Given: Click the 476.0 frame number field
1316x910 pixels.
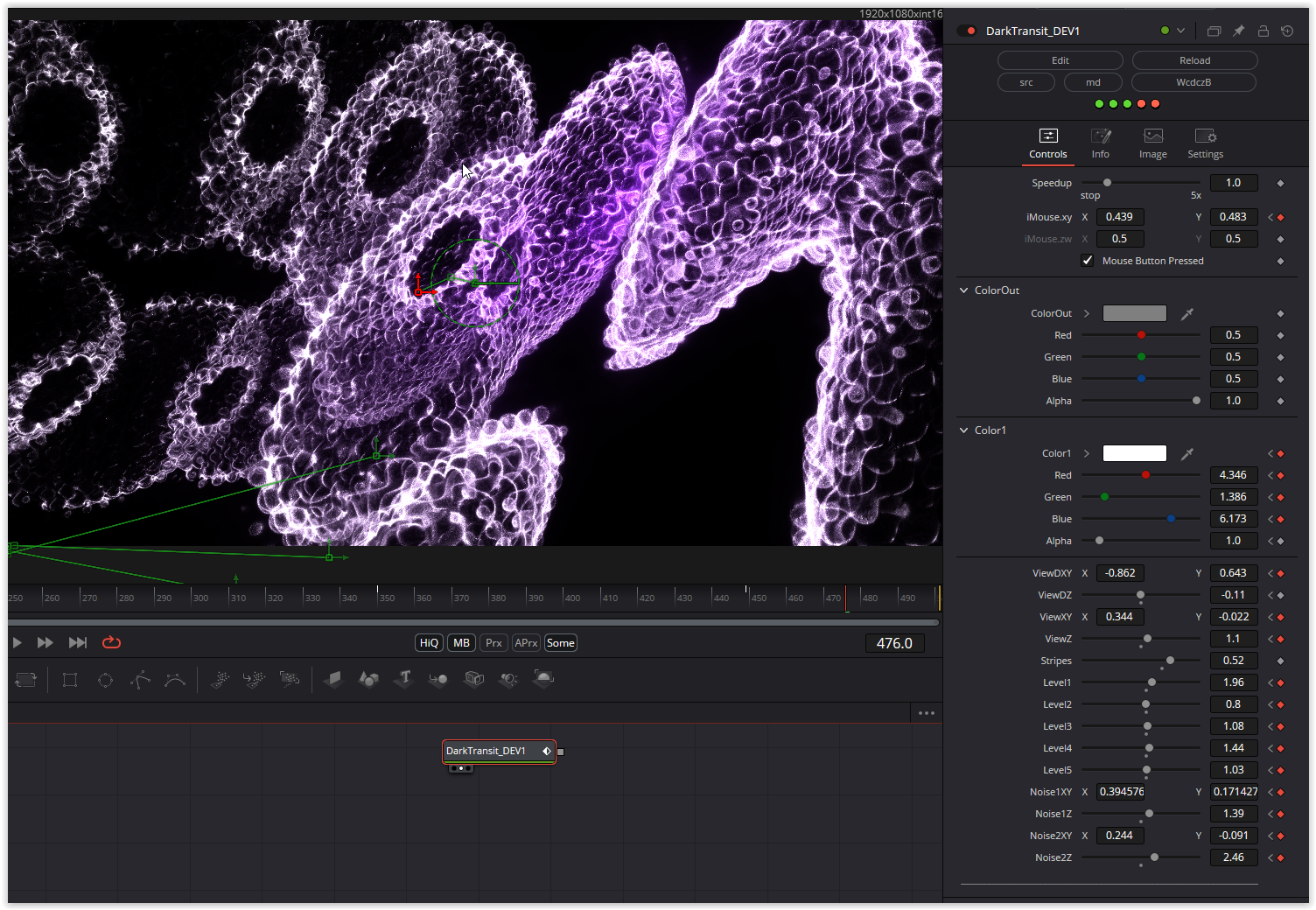Looking at the screenshot, I should tap(894, 642).
